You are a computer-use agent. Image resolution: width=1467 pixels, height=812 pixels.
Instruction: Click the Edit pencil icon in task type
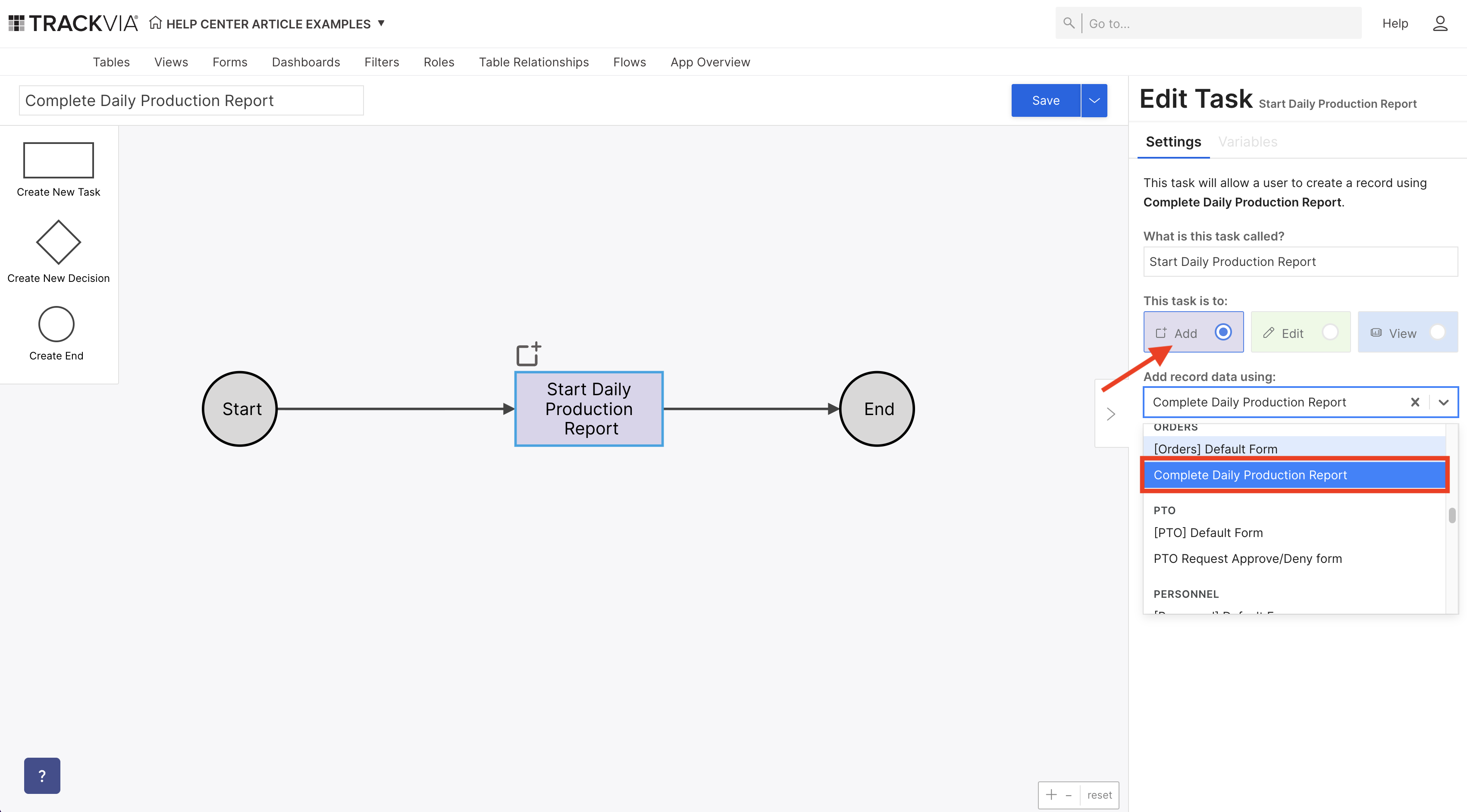click(1268, 333)
